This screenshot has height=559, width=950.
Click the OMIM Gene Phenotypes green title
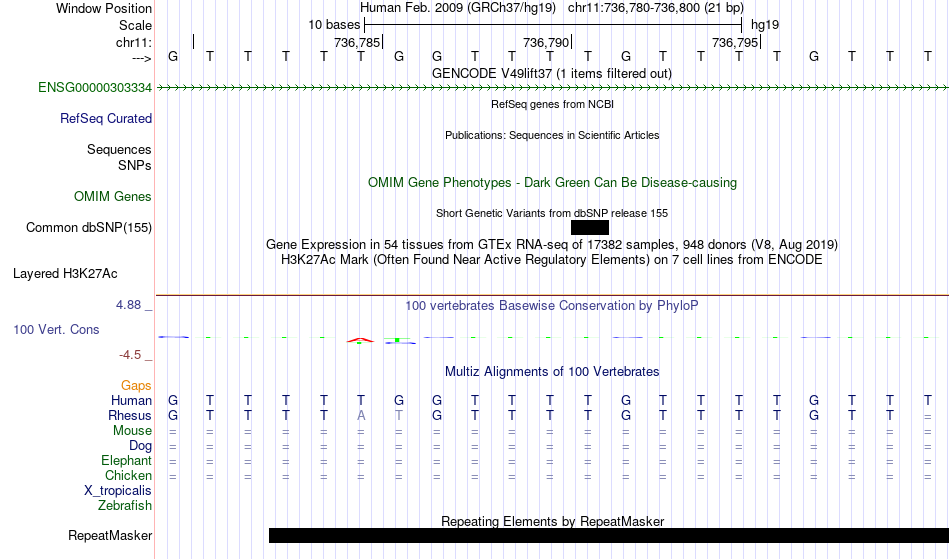tap(552, 182)
